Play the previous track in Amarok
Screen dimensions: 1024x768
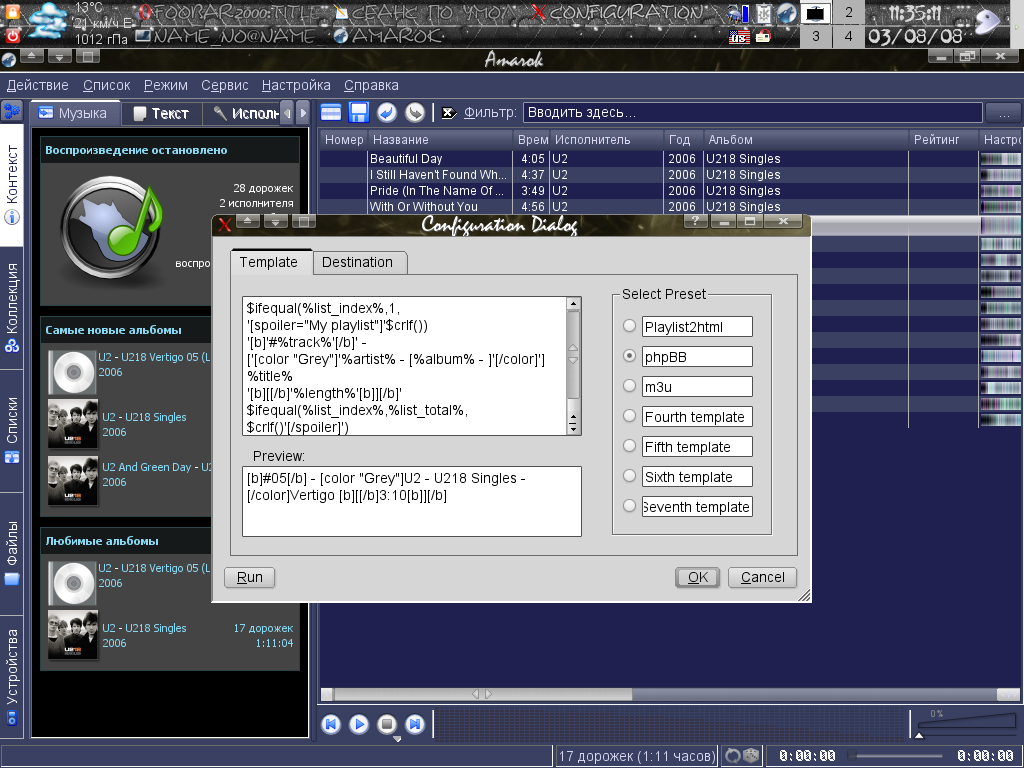click(331, 724)
